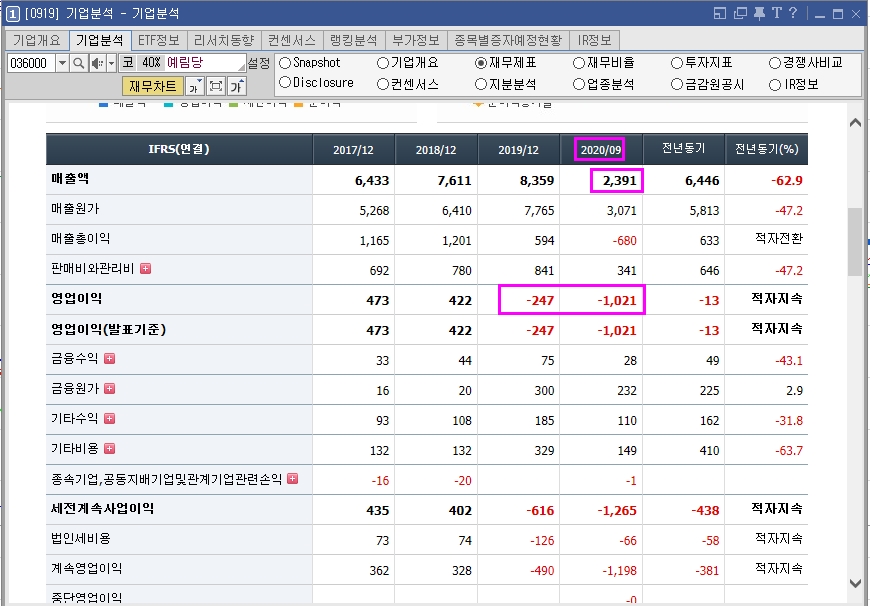Select the 기업개요 radio button
870x606 pixels.
coord(383,63)
